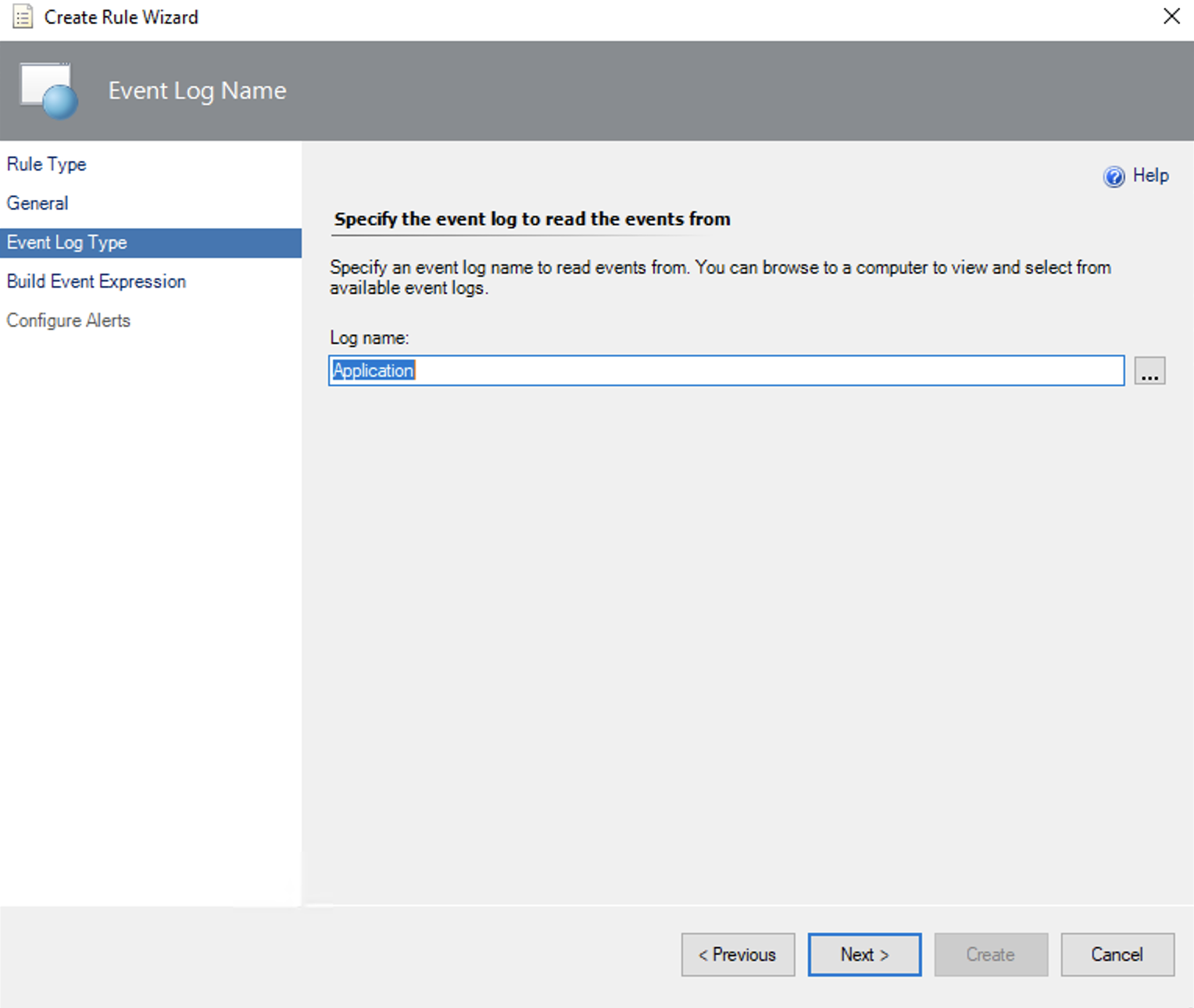Click the Specify the event log heading
1194x1008 pixels.
(x=531, y=219)
